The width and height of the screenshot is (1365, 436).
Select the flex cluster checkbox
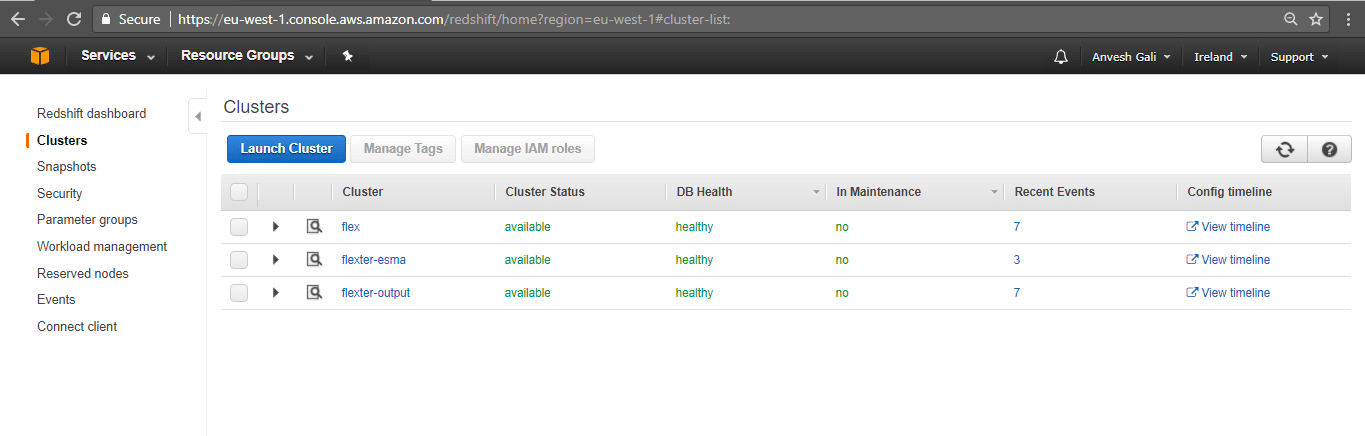[239, 227]
